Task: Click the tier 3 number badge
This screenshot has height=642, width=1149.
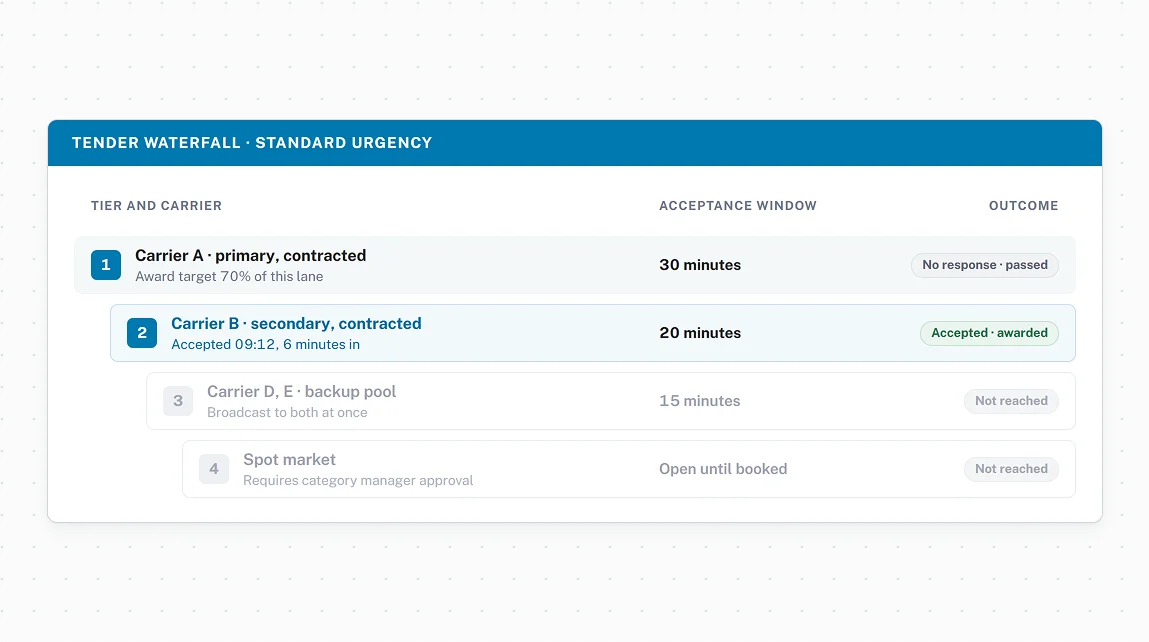Action: 177,401
